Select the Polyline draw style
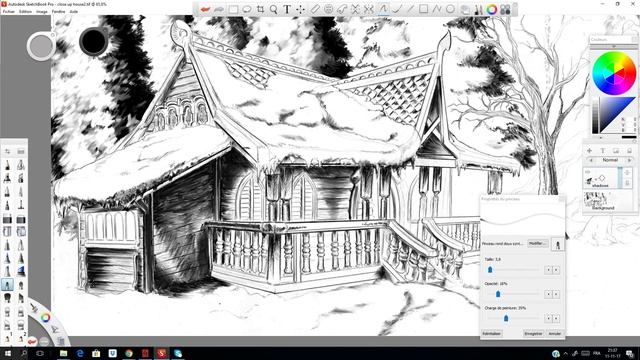Image resolution: width=640 pixels, height=360 pixels. (437, 9)
